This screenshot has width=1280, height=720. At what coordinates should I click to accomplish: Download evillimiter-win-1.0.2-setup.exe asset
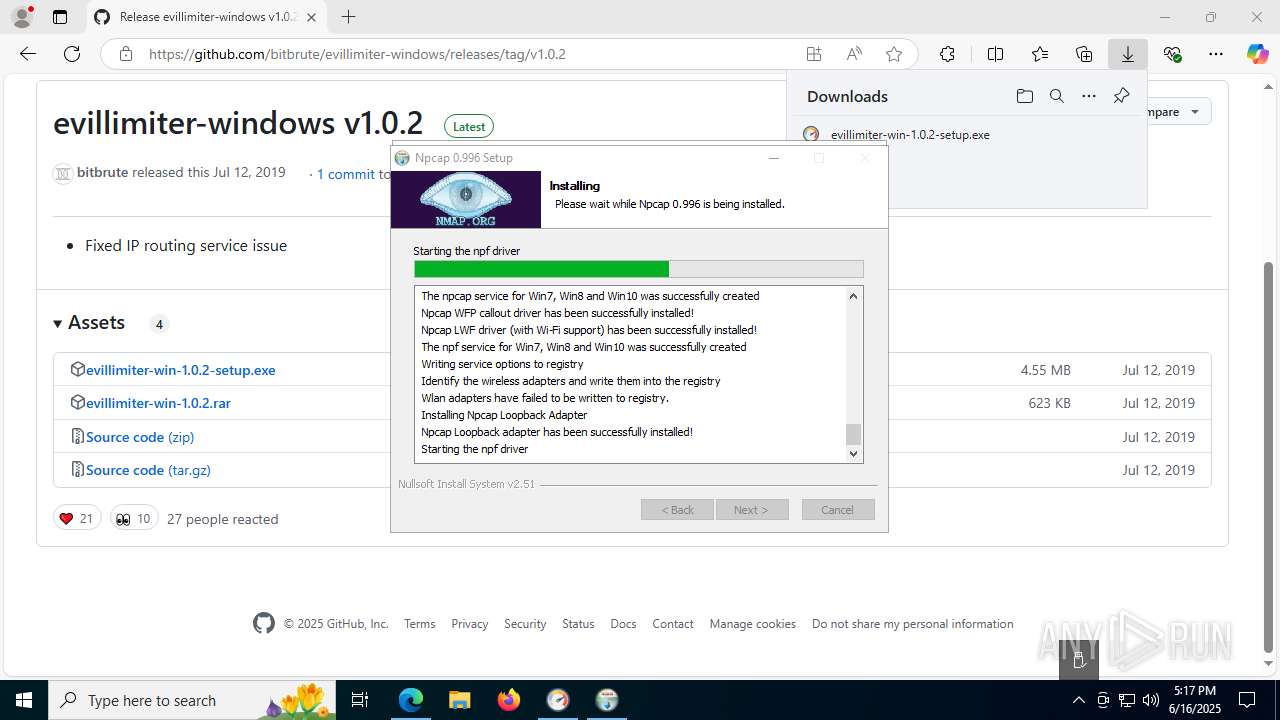click(180, 370)
